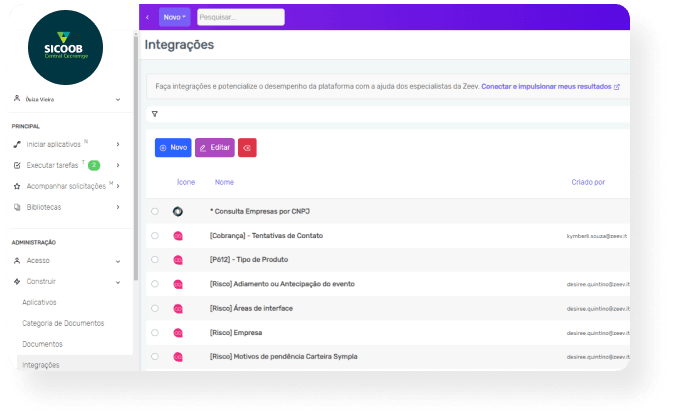Screen dimensions: 673x419
Task: Open Categoria de Documentos menu item
Action: (x=63, y=323)
